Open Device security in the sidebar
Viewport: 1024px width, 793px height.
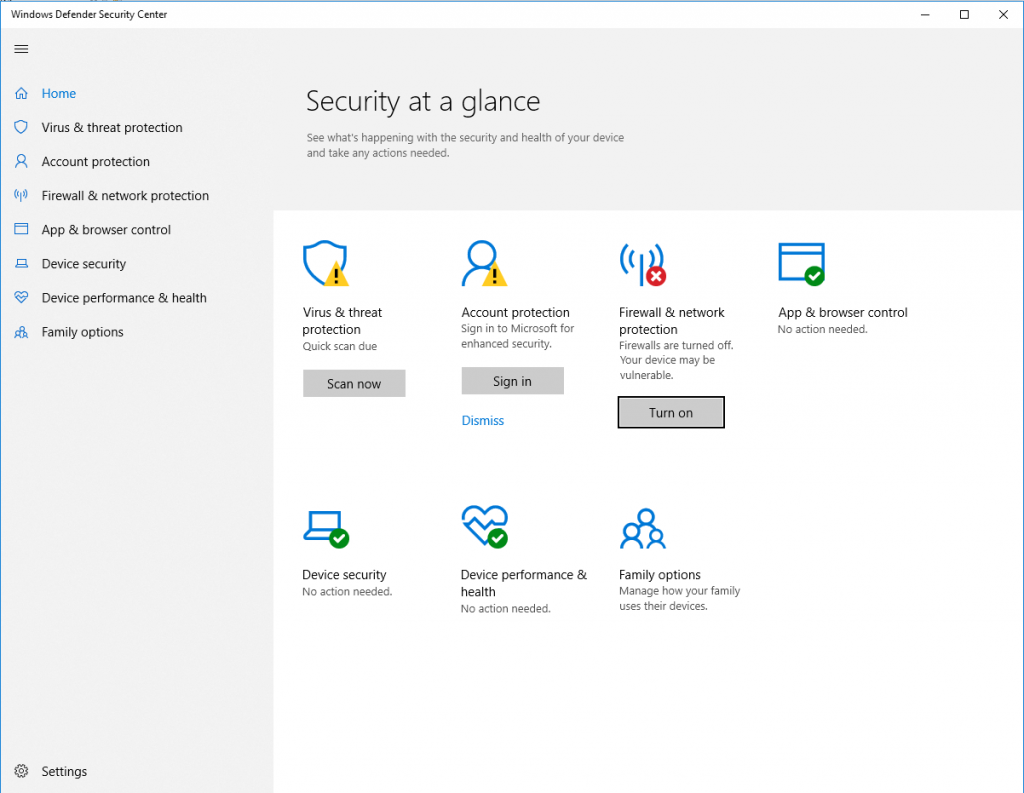[84, 264]
